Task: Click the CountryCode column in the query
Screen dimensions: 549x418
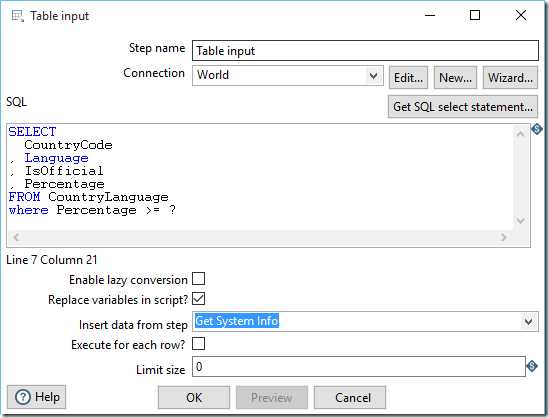Action: (68, 145)
